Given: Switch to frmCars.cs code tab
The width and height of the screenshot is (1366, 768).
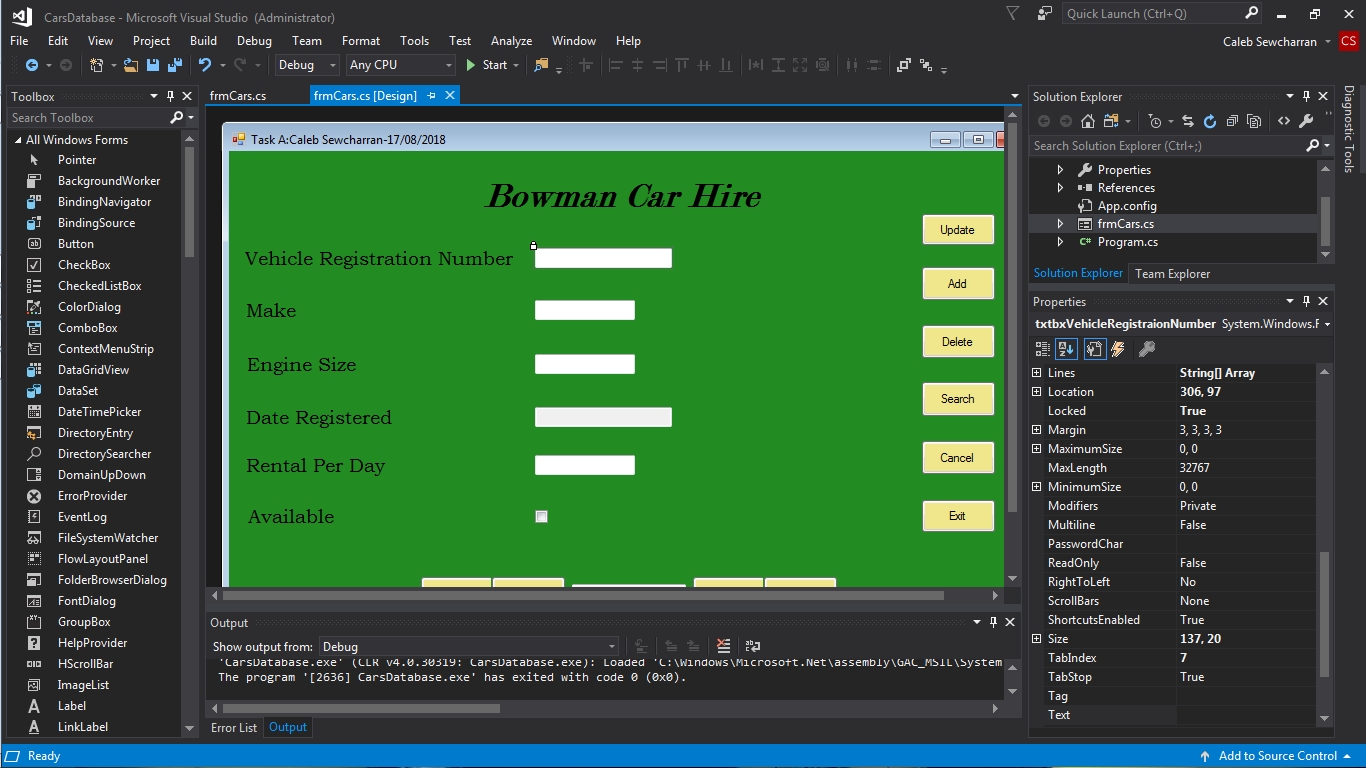Looking at the screenshot, I should [x=238, y=96].
